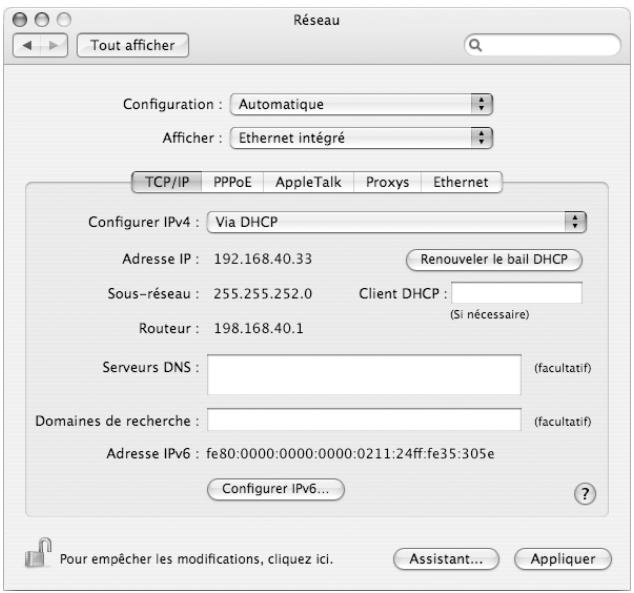The image size is (634, 593).
Task: Click the Serveurs DNS text area
Action: (x=364, y=375)
